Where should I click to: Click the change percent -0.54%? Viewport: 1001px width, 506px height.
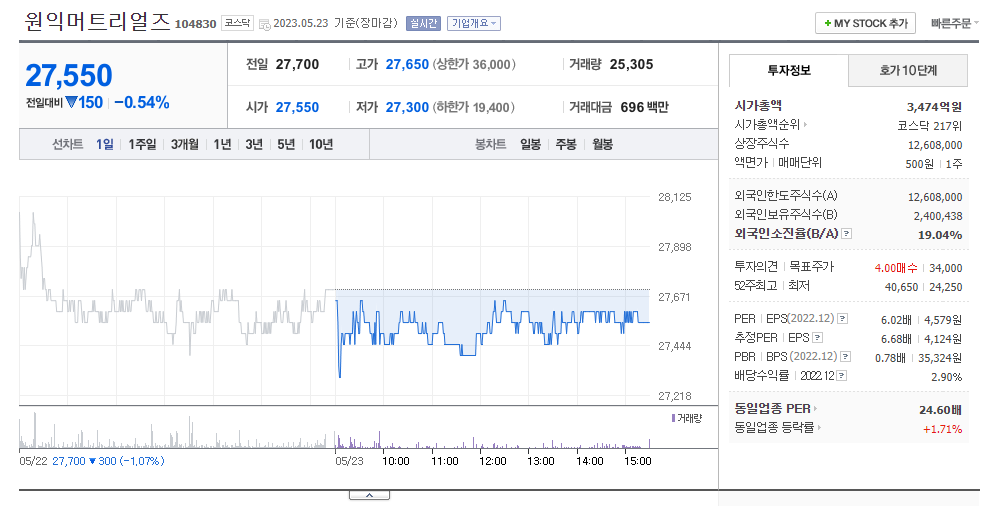(142, 103)
